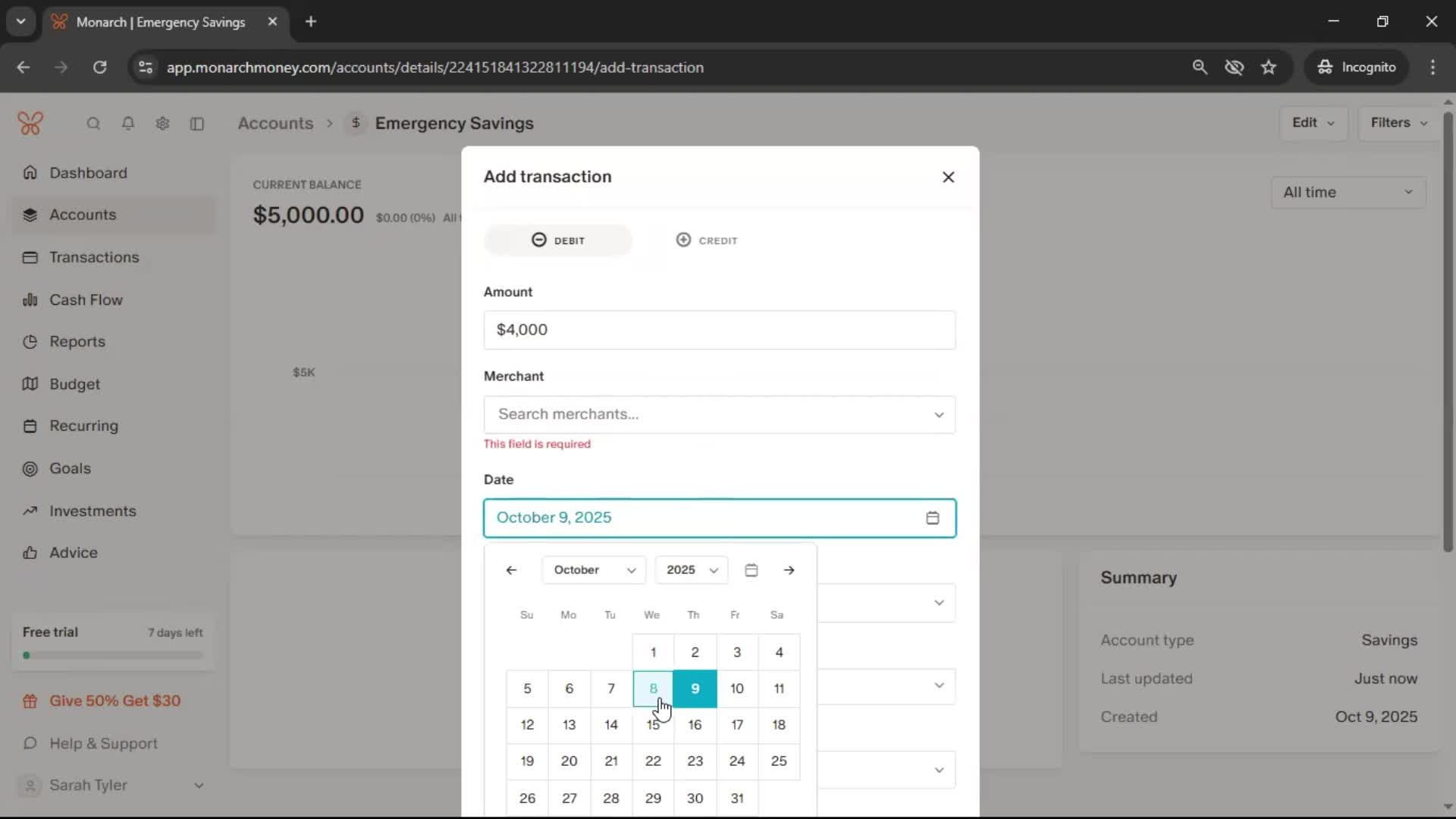This screenshot has width=1456, height=819.
Task: Go to previous month with left arrow
Action: 511,570
